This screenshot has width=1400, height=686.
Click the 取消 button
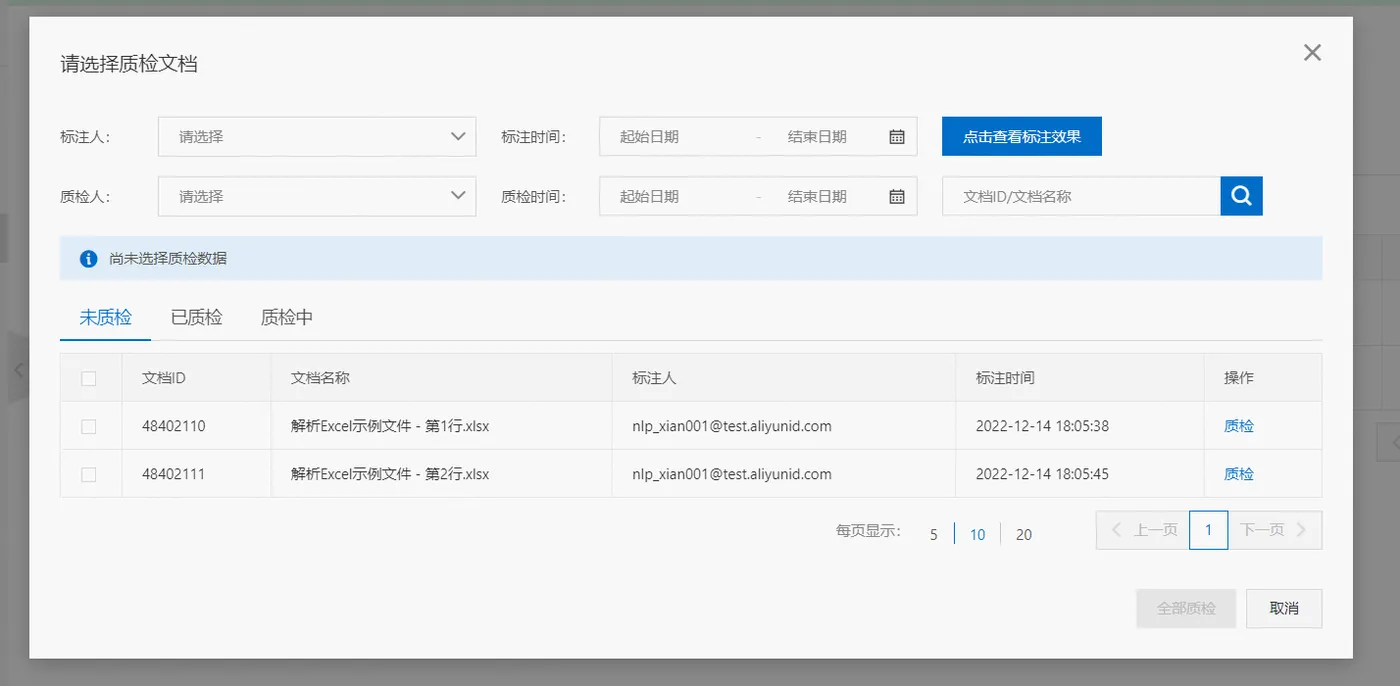[x=1284, y=608]
